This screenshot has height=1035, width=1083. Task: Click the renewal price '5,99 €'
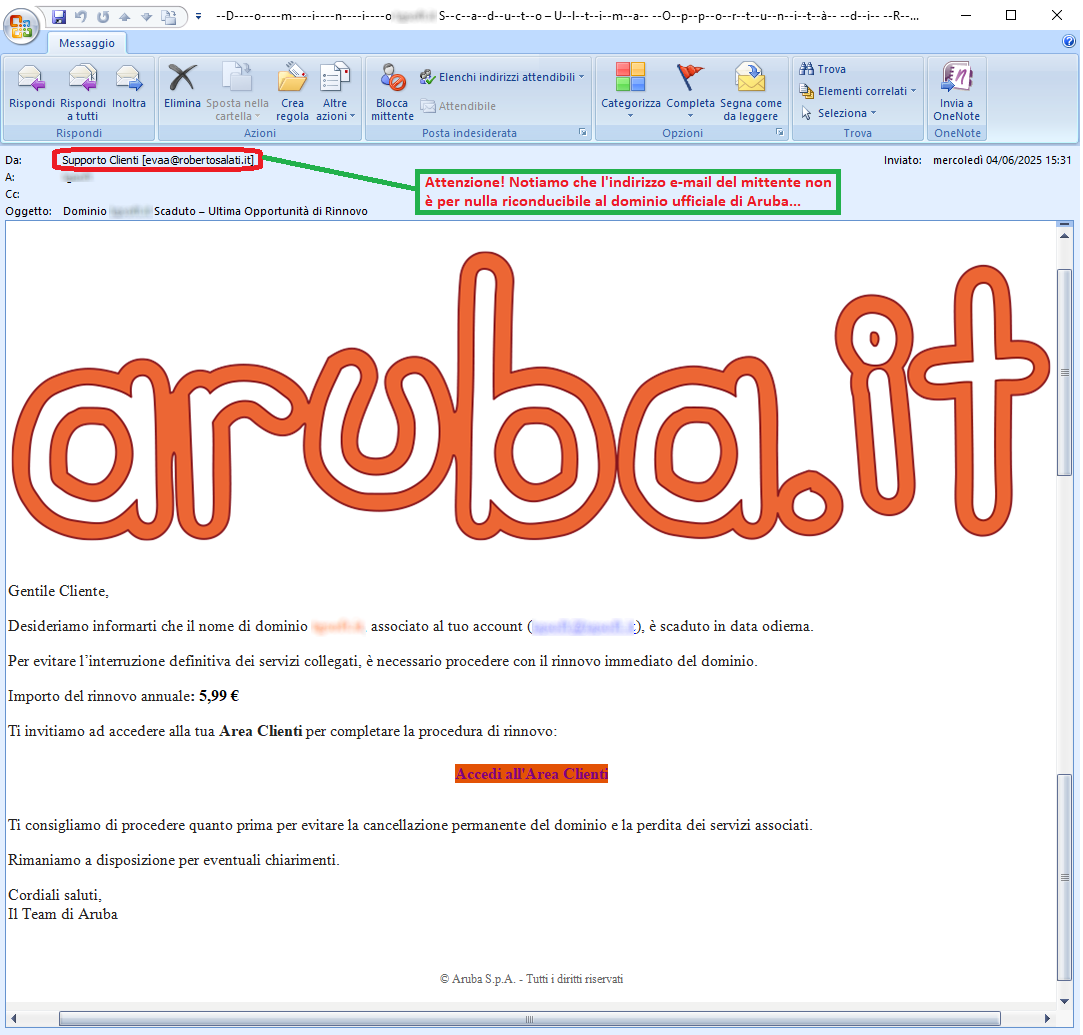[219, 696]
